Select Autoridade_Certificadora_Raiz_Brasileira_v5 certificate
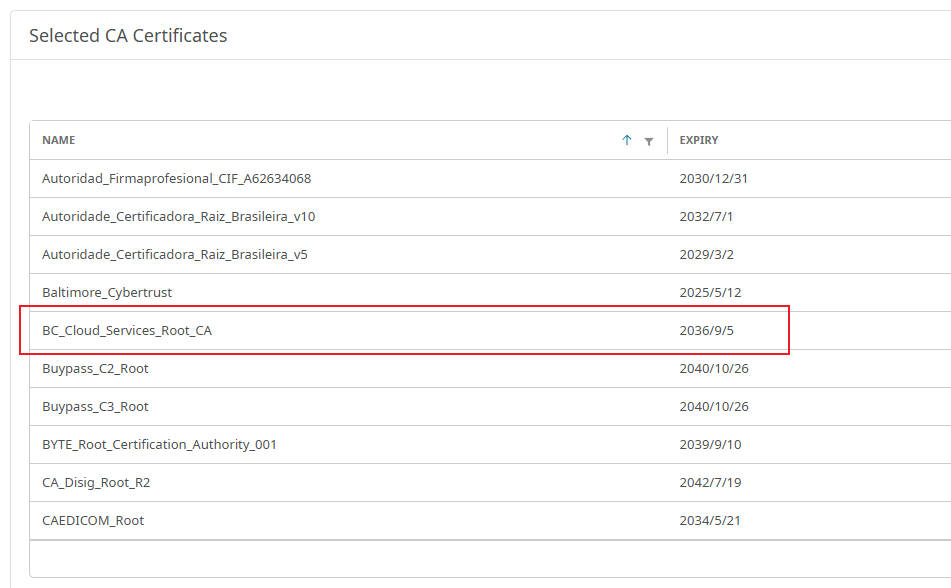The height and width of the screenshot is (588, 951). 490,254
